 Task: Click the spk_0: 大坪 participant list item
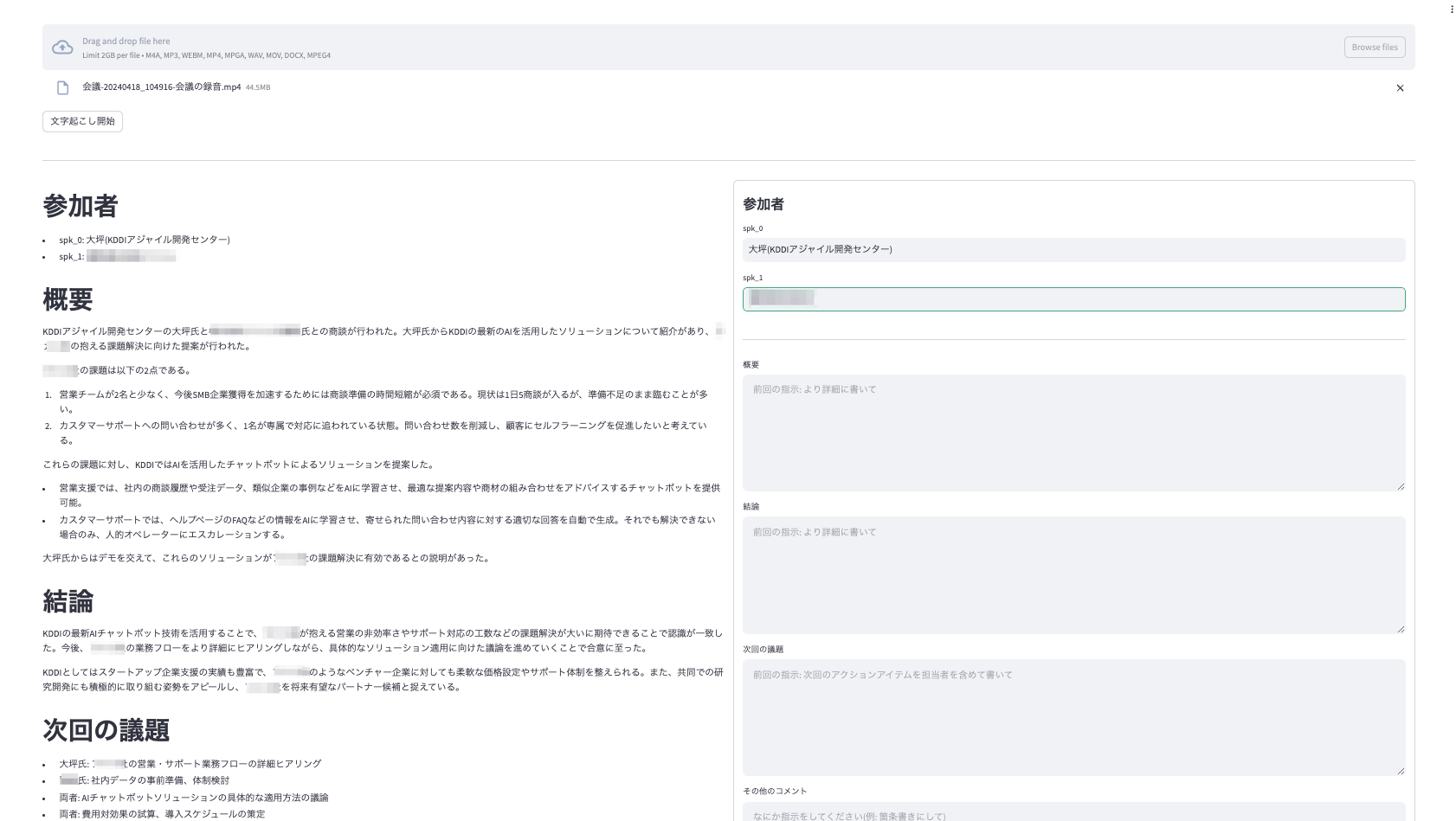[145, 240]
